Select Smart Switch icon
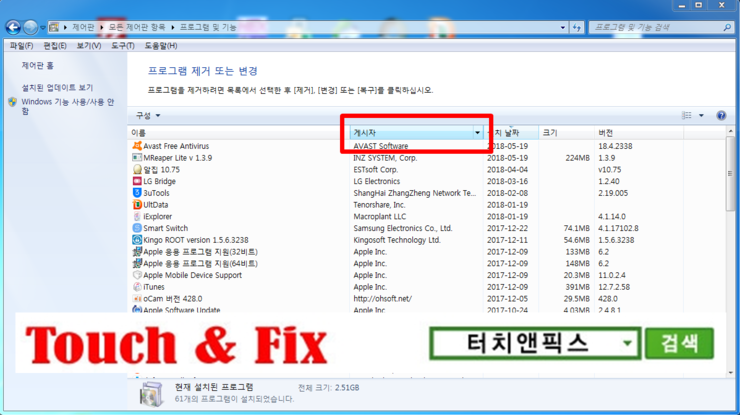Image resolution: width=740 pixels, height=415 pixels. click(137, 229)
